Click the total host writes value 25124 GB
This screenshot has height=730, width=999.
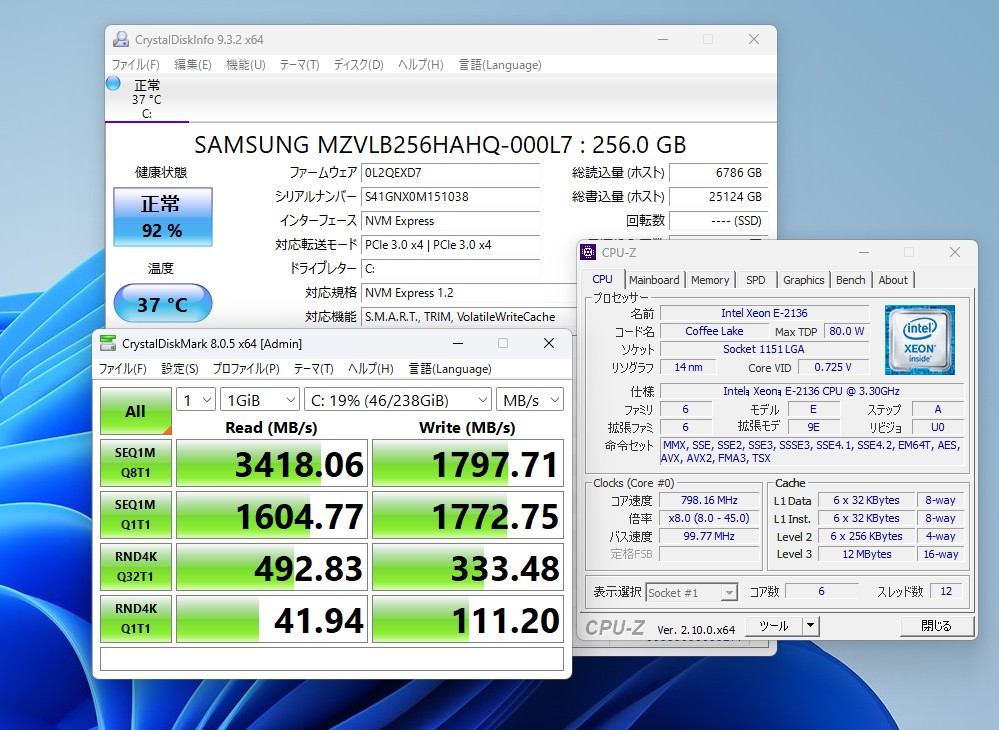tap(718, 197)
